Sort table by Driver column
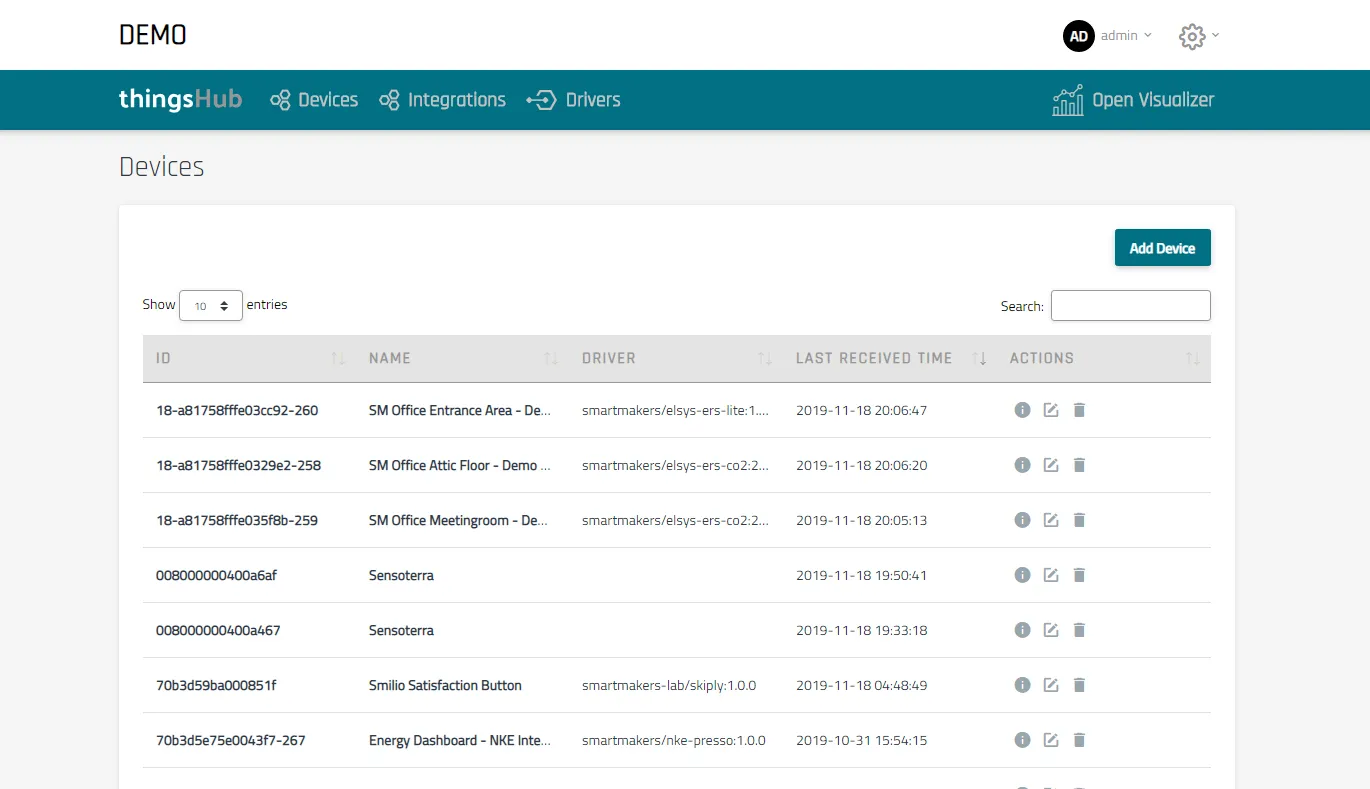 click(x=676, y=358)
